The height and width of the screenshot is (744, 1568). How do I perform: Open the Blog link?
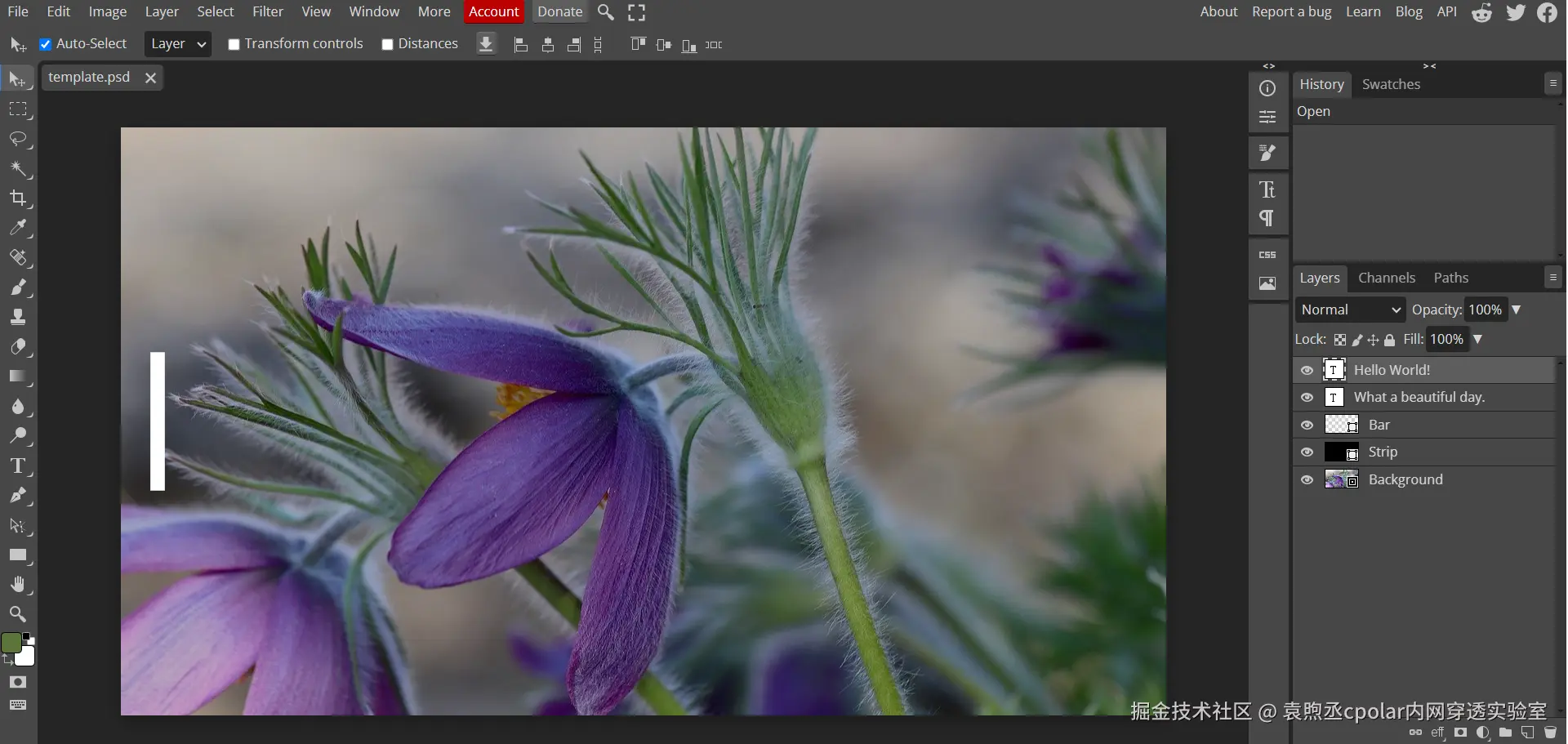(1409, 11)
